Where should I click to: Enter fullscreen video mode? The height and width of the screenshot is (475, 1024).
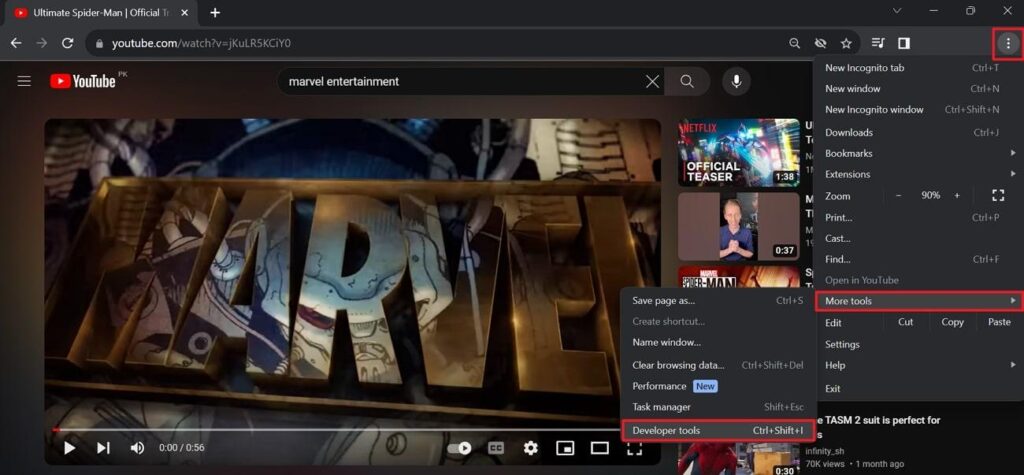(x=634, y=448)
